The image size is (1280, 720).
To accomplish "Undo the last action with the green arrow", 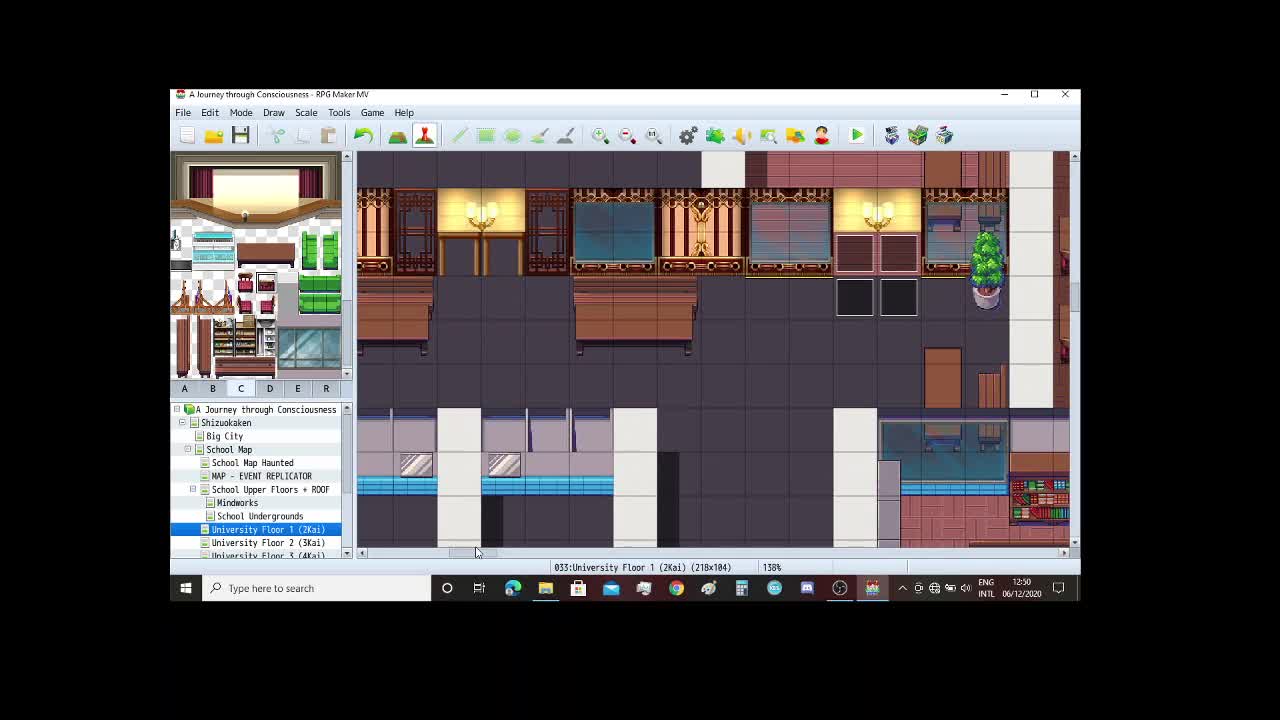I will point(363,135).
